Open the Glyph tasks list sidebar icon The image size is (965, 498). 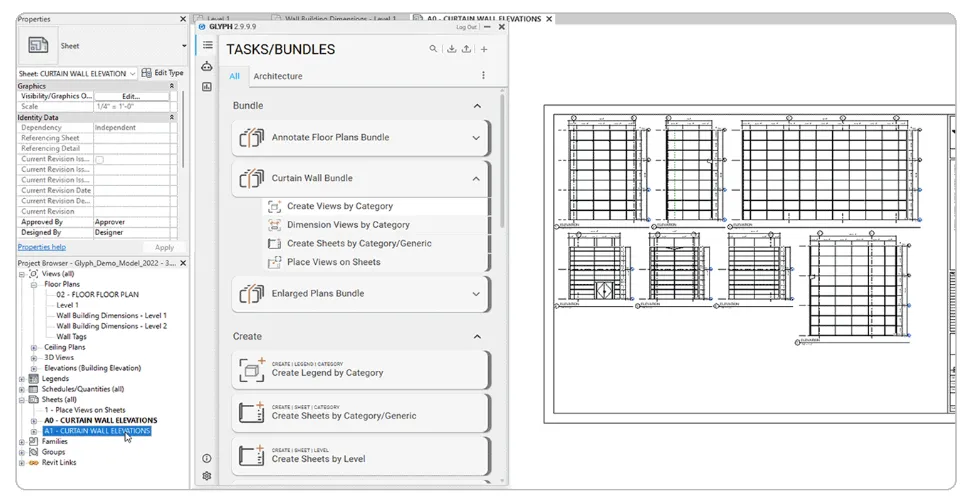click(207, 45)
